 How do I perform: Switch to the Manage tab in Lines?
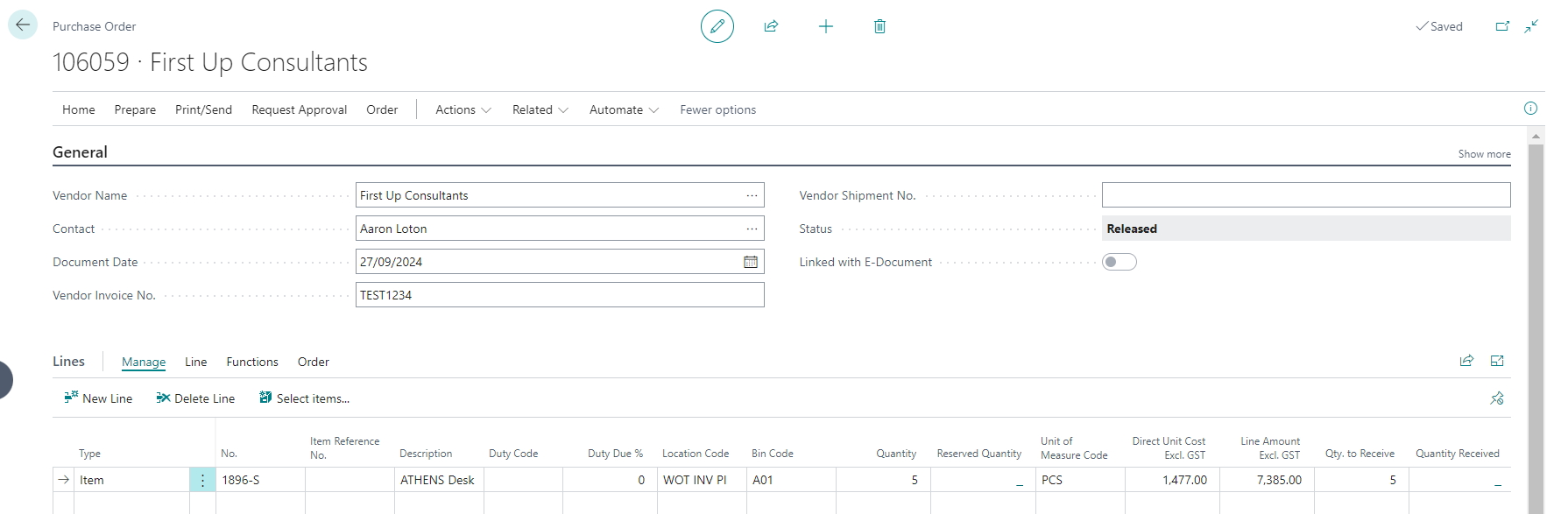pos(144,362)
